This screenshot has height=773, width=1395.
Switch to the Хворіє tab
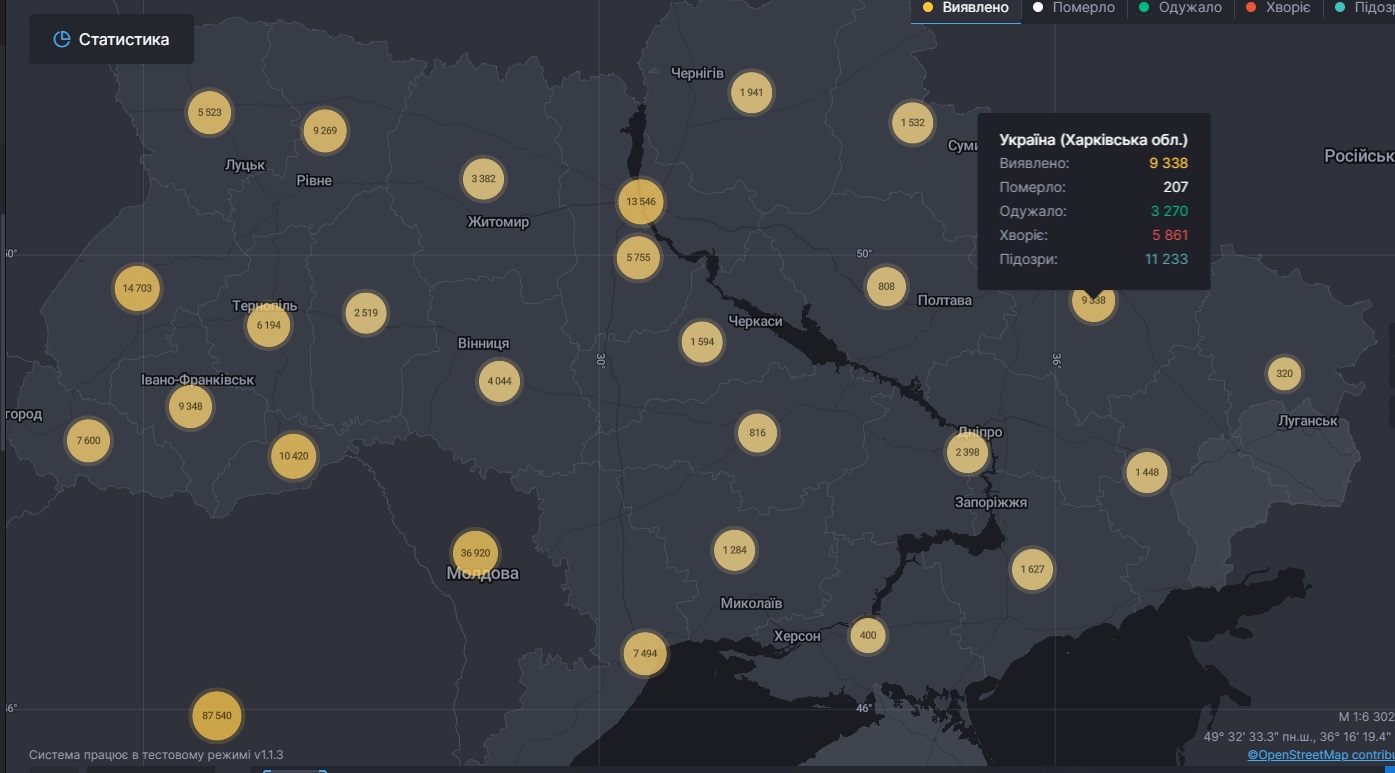click(1281, 8)
